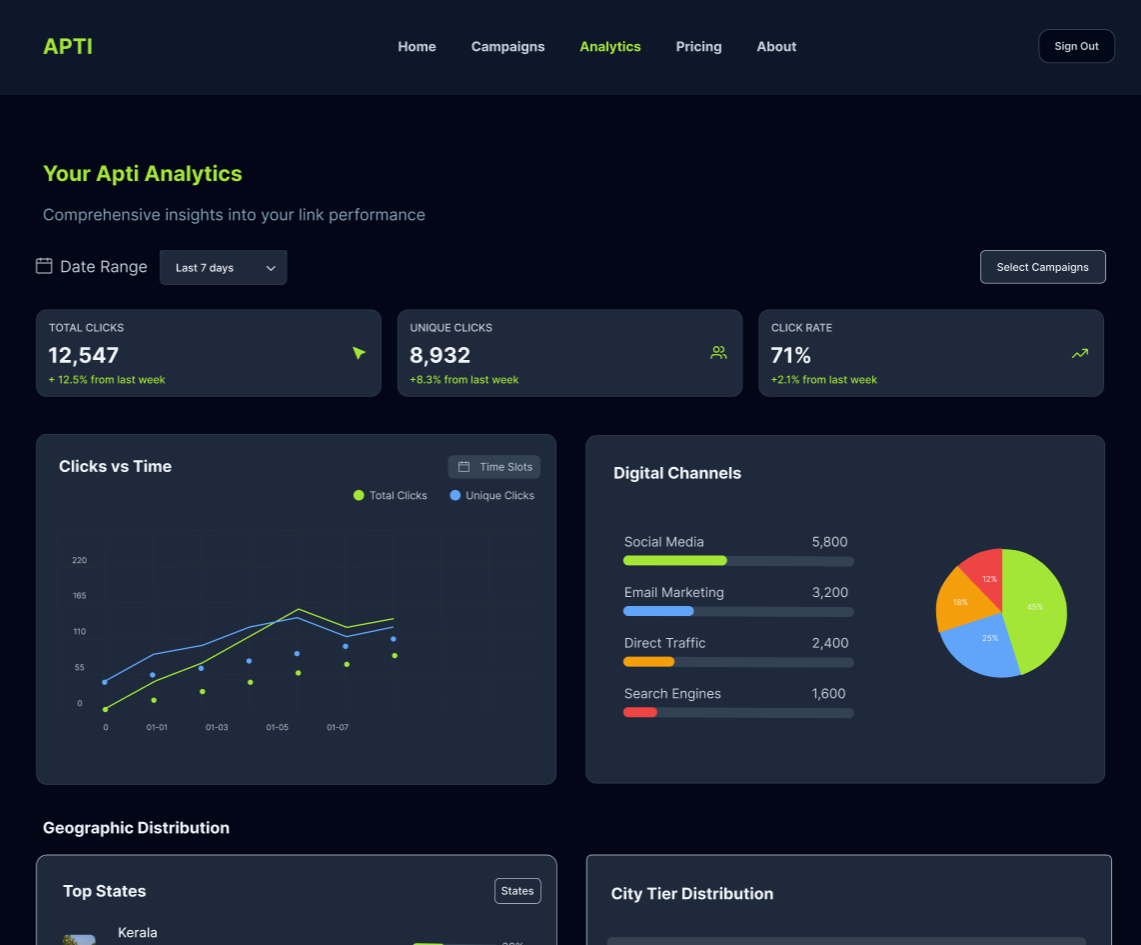Click the States button in Top States card
This screenshot has width=1141, height=945.
(x=517, y=890)
